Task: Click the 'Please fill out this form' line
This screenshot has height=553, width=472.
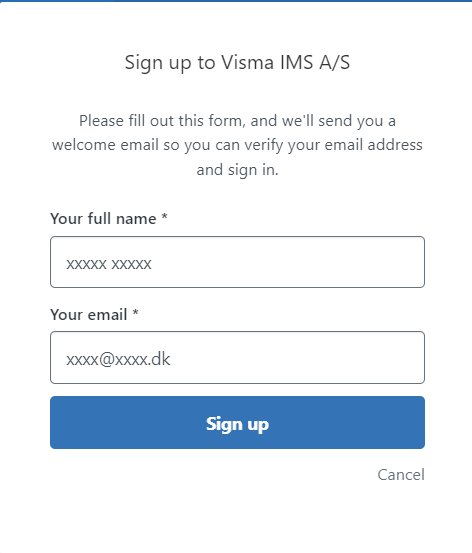Action: [x=237, y=121]
